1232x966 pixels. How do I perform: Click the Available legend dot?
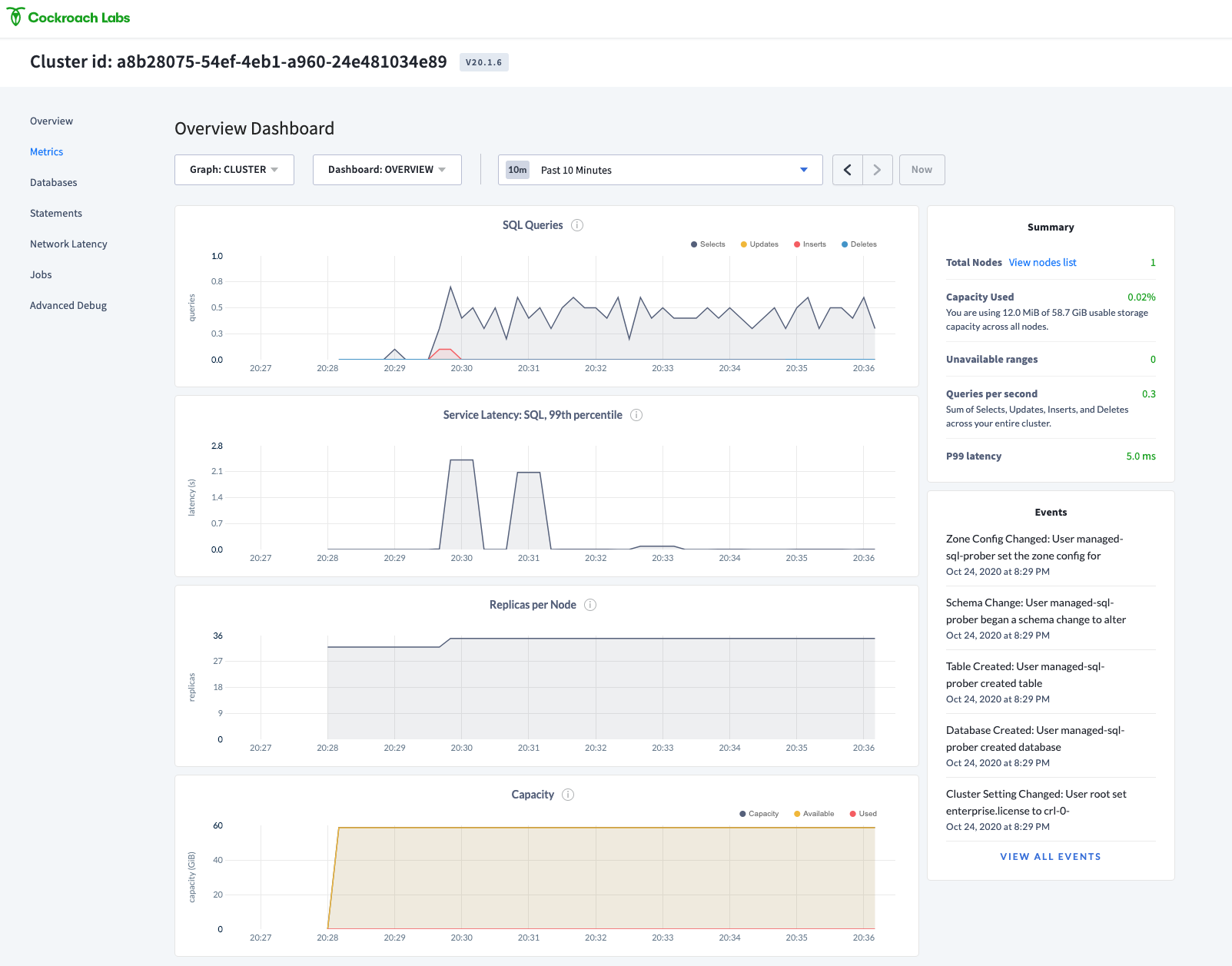point(797,814)
